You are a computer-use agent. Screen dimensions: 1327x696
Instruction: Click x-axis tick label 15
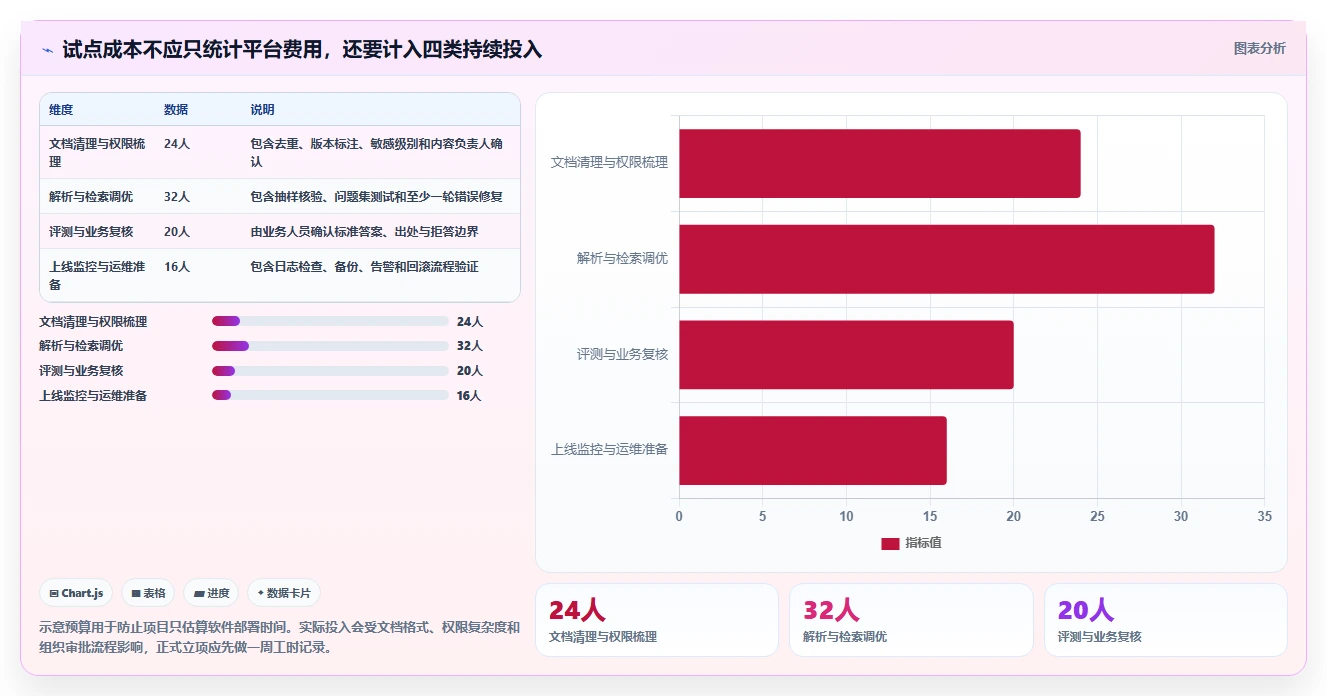click(930, 516)
